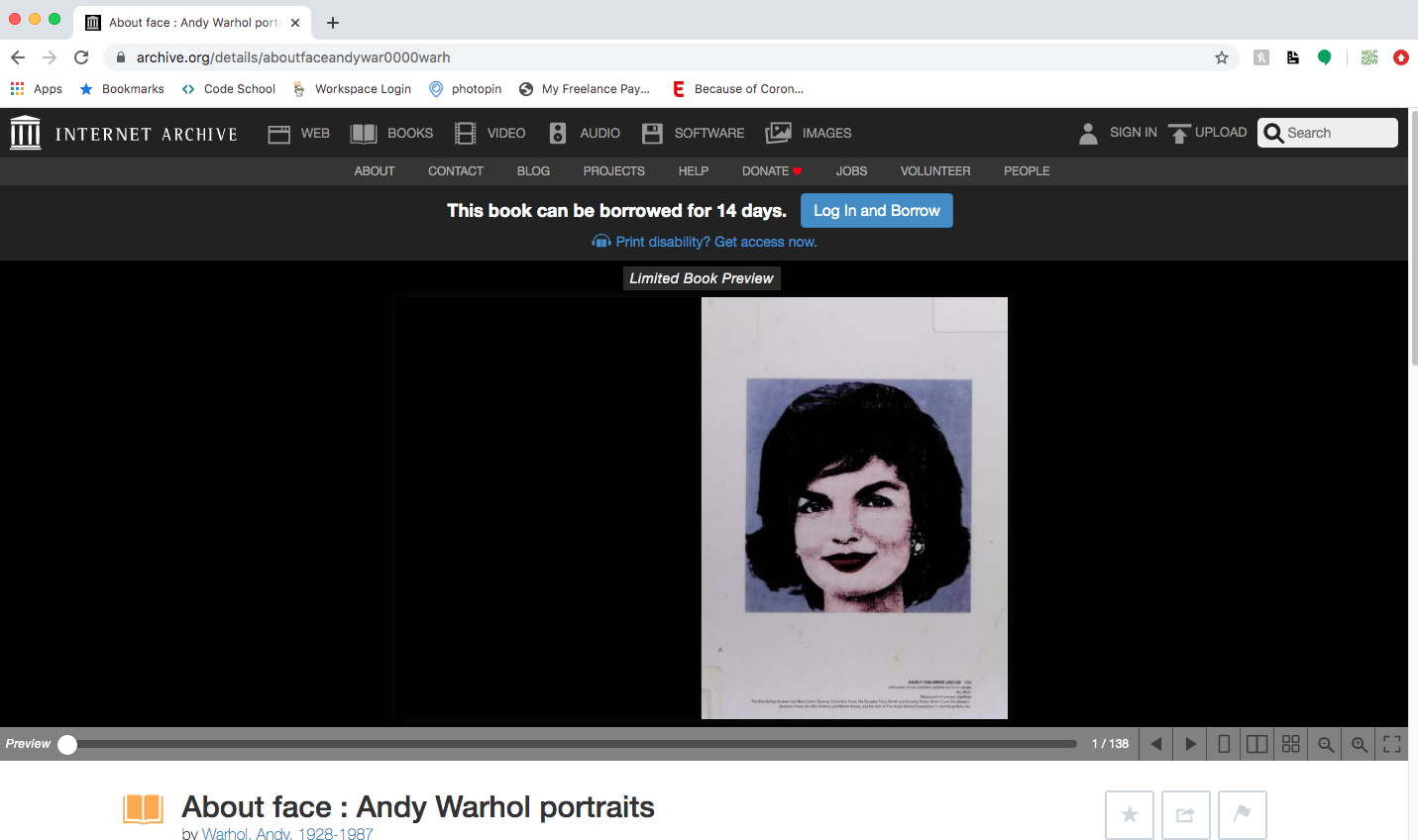This screenshot has width=1418, height=840.
Task: Open the Audio section
Action: [585, 133]
